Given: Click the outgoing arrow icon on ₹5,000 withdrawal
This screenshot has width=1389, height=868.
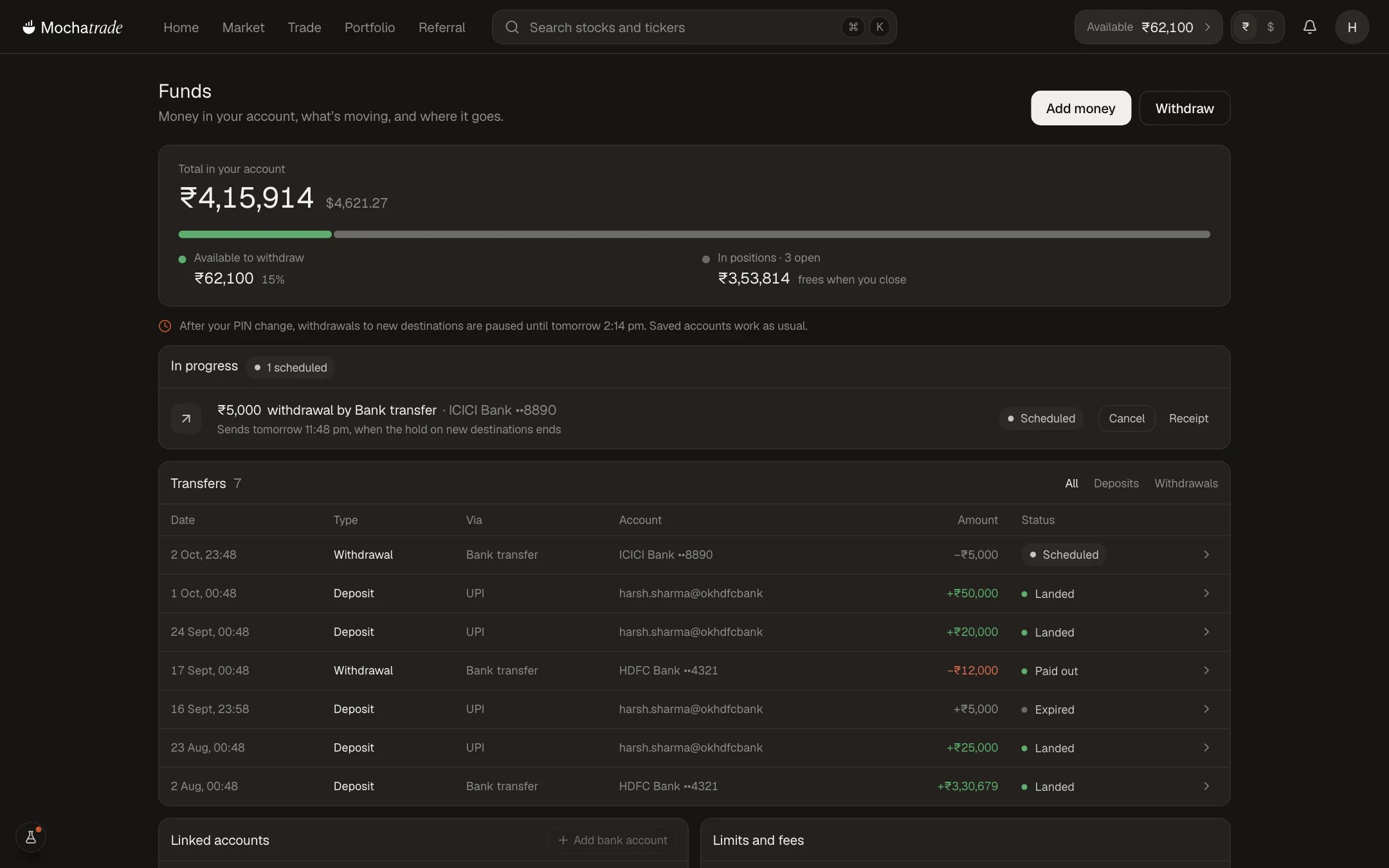Looking at the screenshot, I should click(x=186, y=419).
